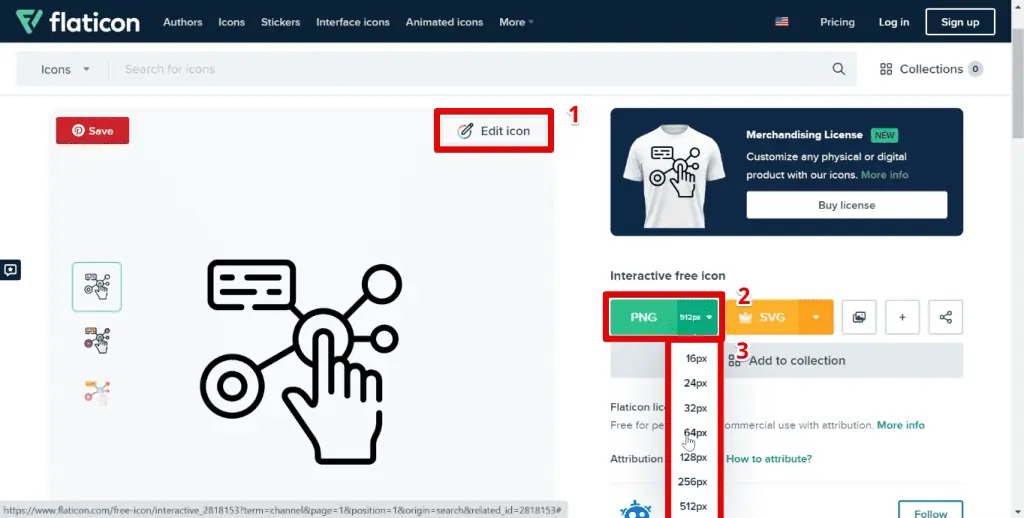
Task: Click the plus add icon button
Action: [x=902, y=317]
